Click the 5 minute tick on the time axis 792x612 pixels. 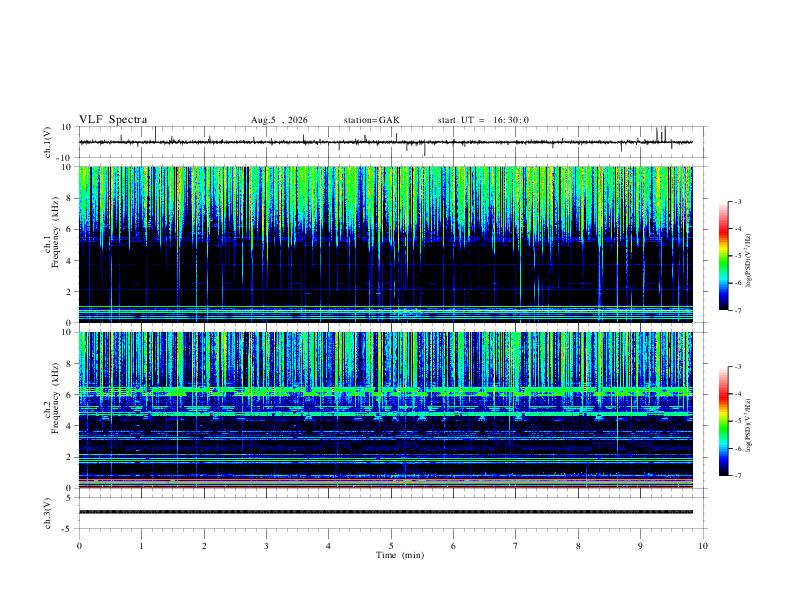[x=391, y=546]
